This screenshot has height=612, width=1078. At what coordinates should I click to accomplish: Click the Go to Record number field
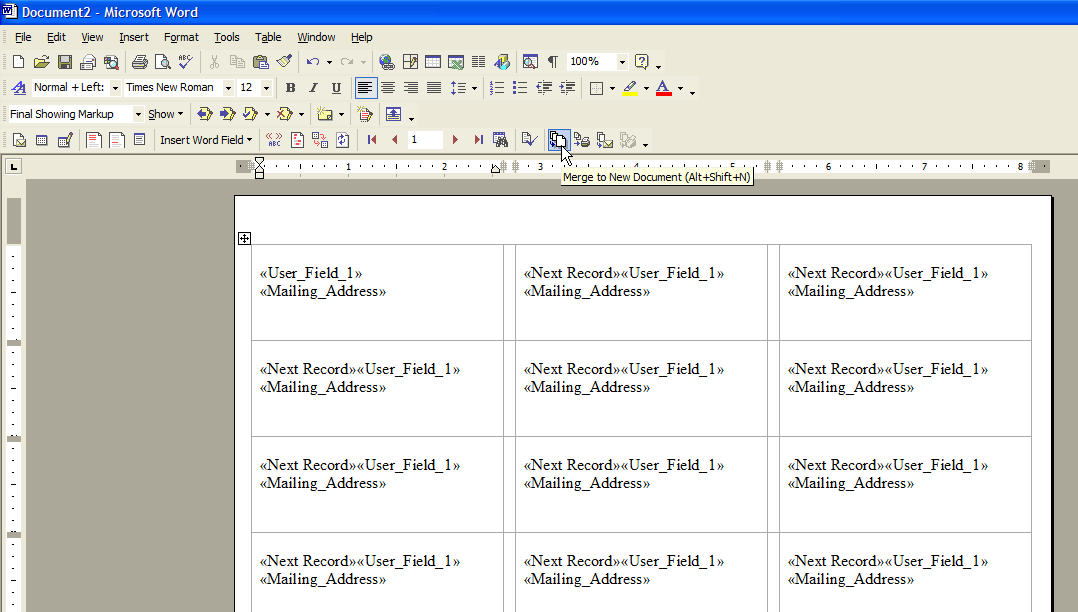425,140
